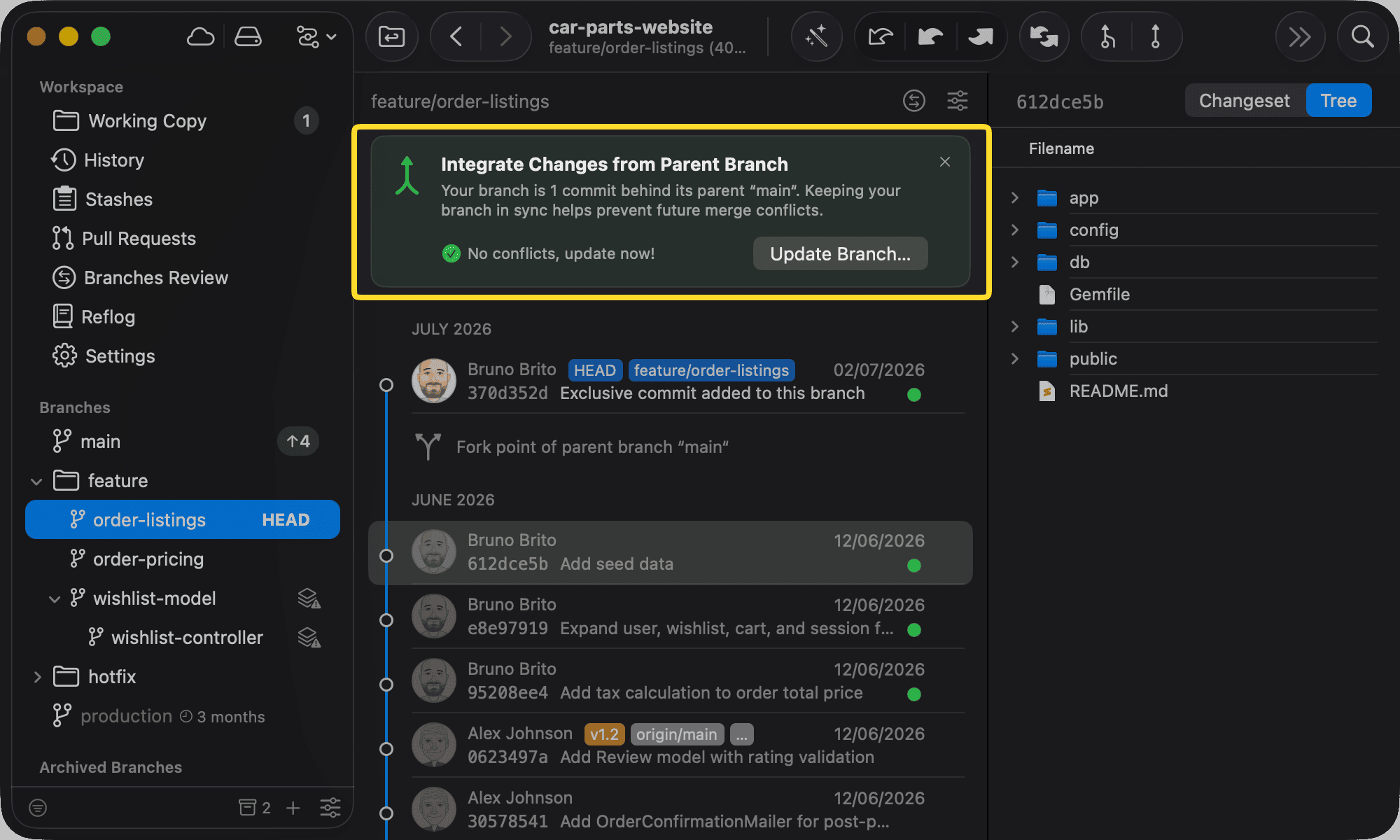Click stack warning icon on wishlist-model
1400x840 pixels.
[x=309, y=598]
